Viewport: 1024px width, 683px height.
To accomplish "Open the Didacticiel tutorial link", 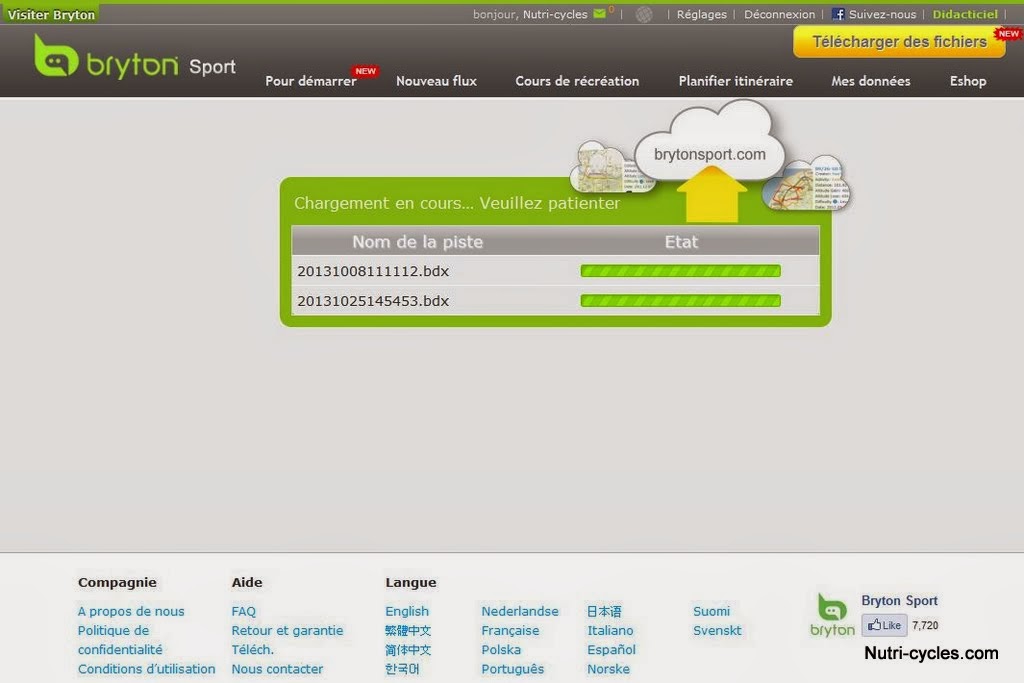I will [965, 14].
